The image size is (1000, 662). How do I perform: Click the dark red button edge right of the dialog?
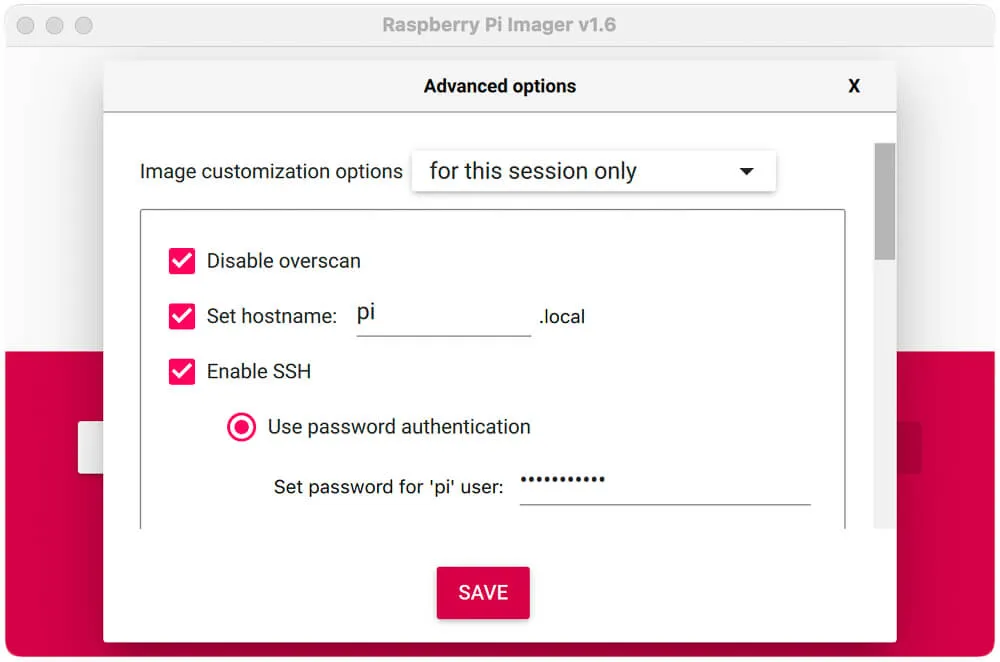pyautogui.click(x=909, y=447)
